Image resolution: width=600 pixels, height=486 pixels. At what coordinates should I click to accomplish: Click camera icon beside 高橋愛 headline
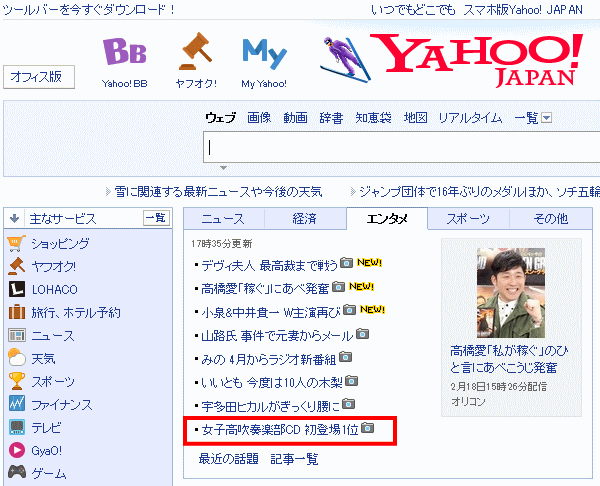339,286
